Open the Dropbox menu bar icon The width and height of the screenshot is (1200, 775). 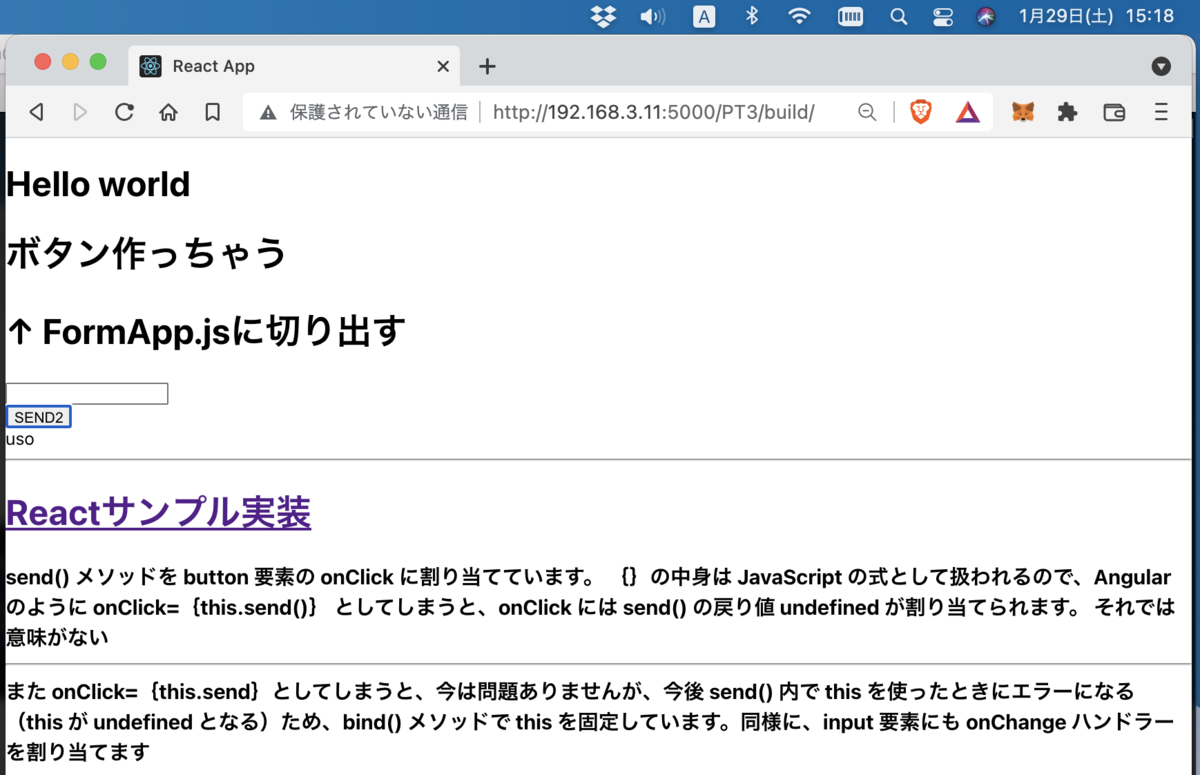603,16
